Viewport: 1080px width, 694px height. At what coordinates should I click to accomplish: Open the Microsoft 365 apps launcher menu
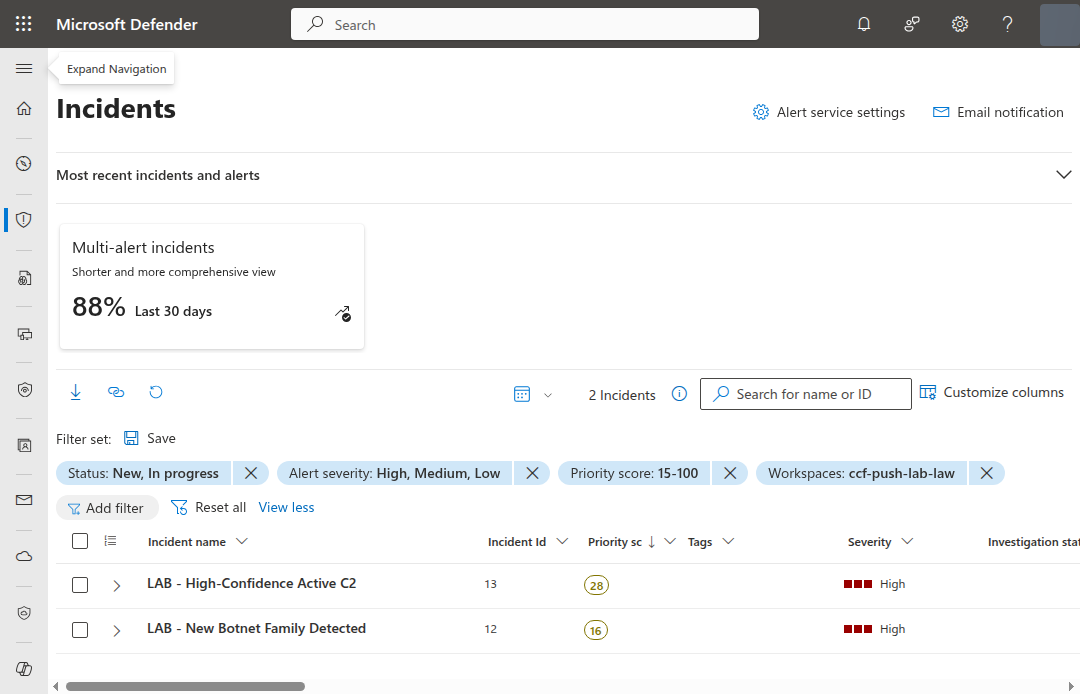[23, 23]
